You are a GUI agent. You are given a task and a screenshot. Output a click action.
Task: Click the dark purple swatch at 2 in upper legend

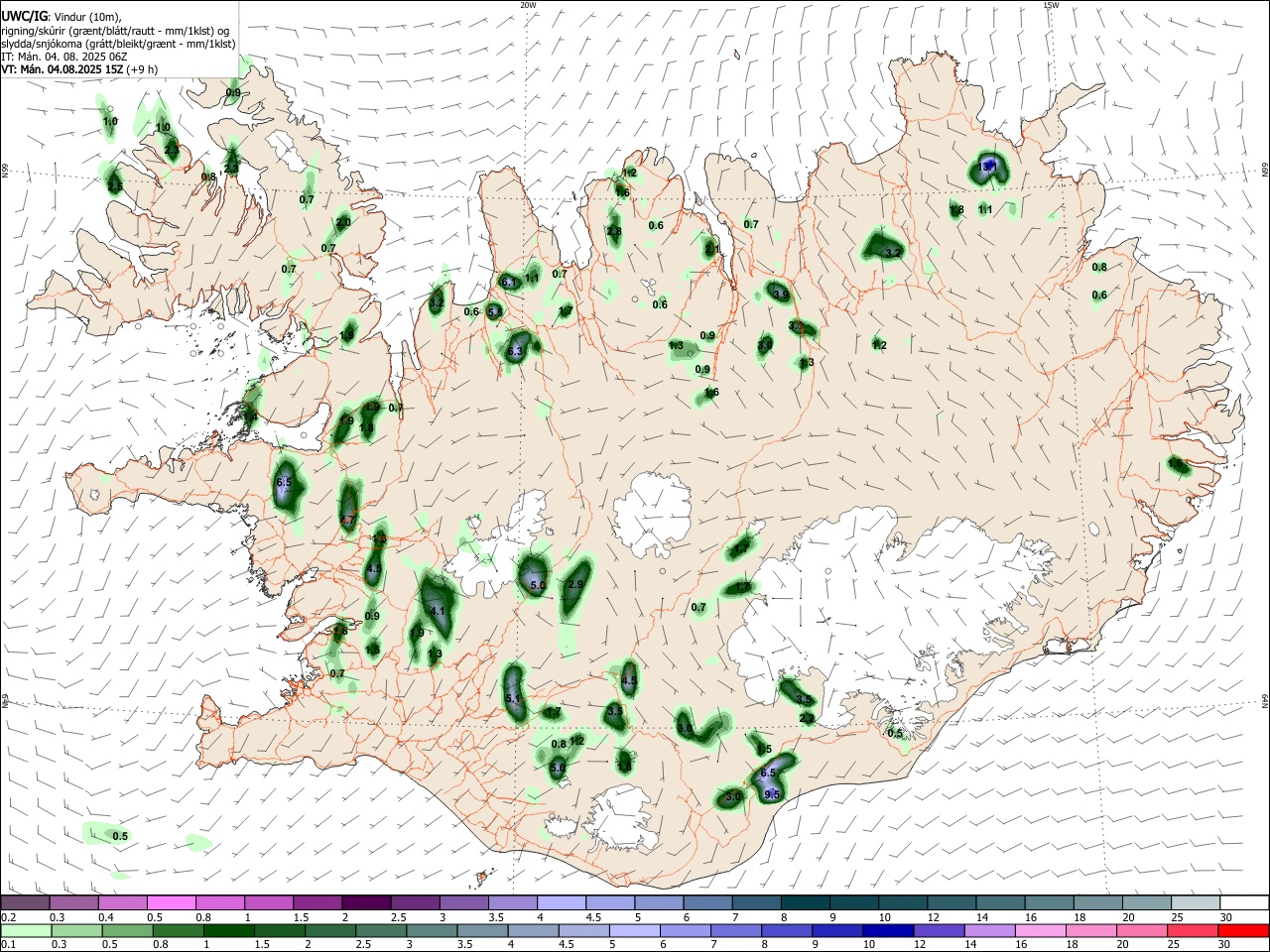coord(368,902)
